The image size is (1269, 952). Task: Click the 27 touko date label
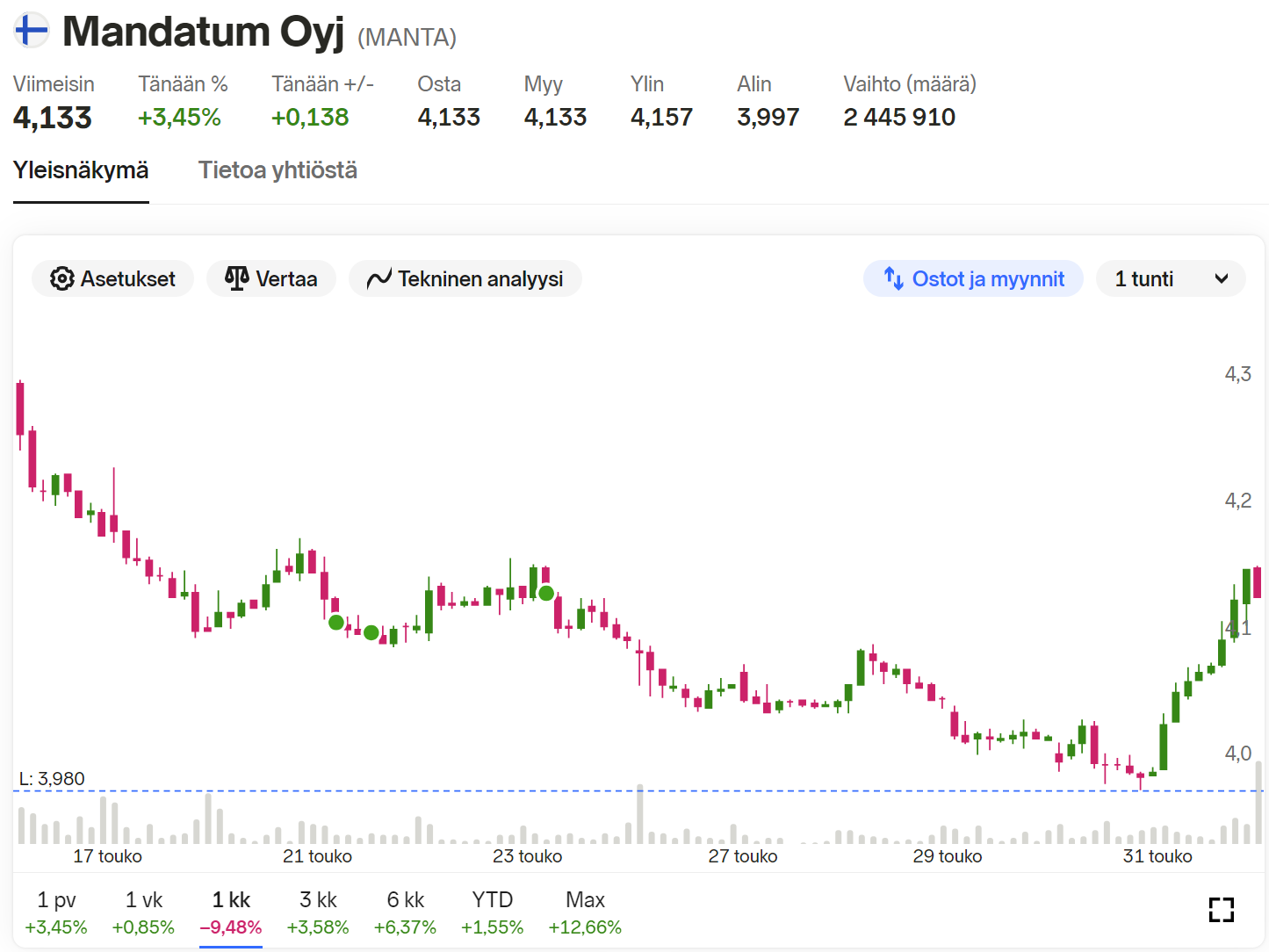point(743,856)
